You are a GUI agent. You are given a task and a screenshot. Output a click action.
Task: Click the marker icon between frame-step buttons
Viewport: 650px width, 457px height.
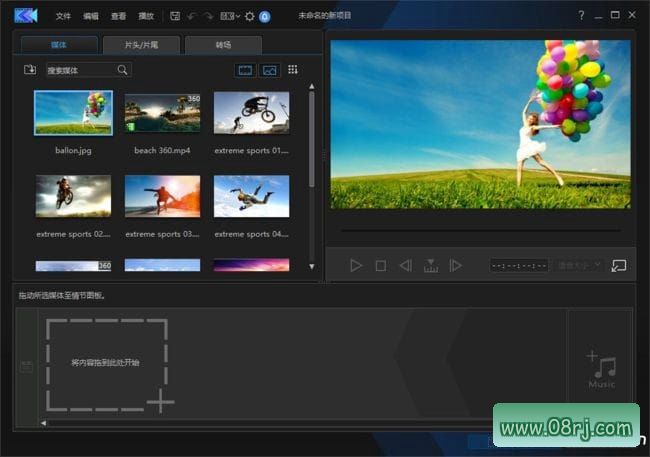click(431, 265)
